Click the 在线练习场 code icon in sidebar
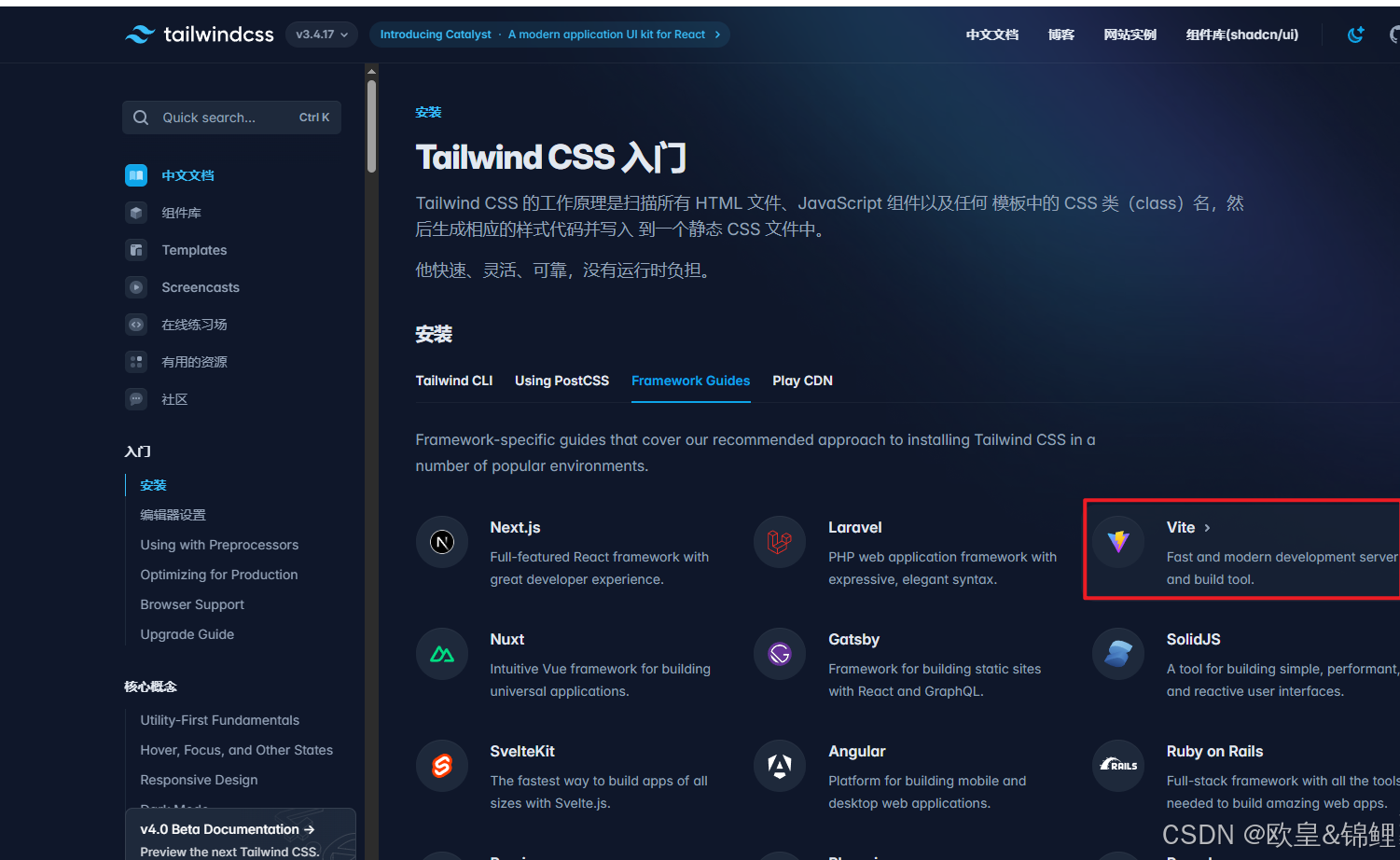This screenshot has height=860, width=1400. 136,325
